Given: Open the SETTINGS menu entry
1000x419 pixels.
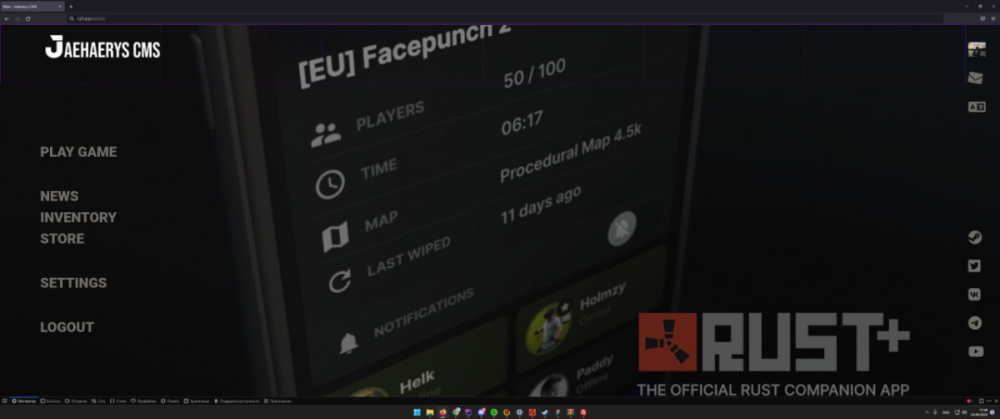Looking at the screenshot, I should [73, 283].
